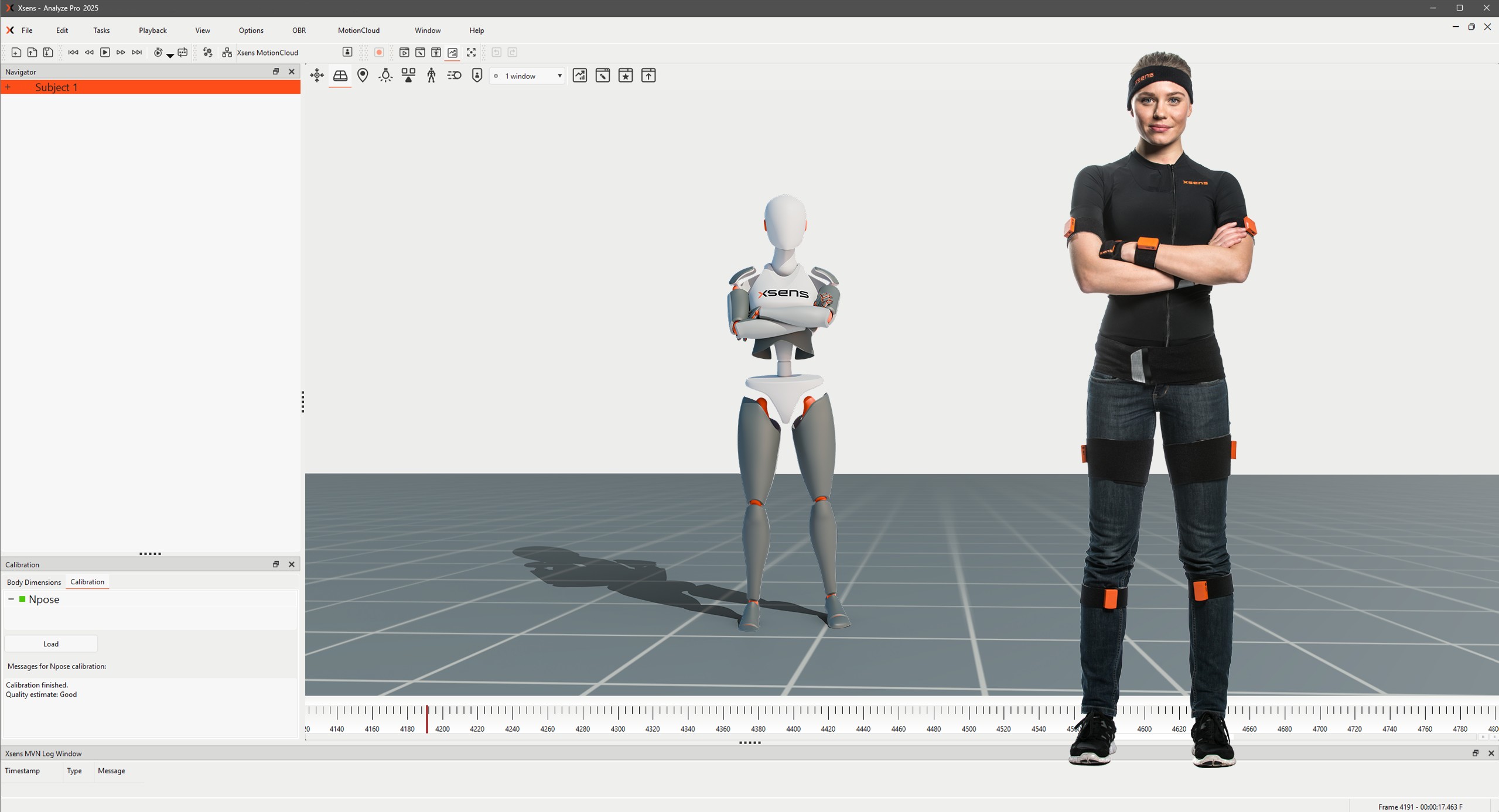The height and width of the screenshot is (812, 1499).
Task: Click the Load button
Action: click(x=51, y=644)
